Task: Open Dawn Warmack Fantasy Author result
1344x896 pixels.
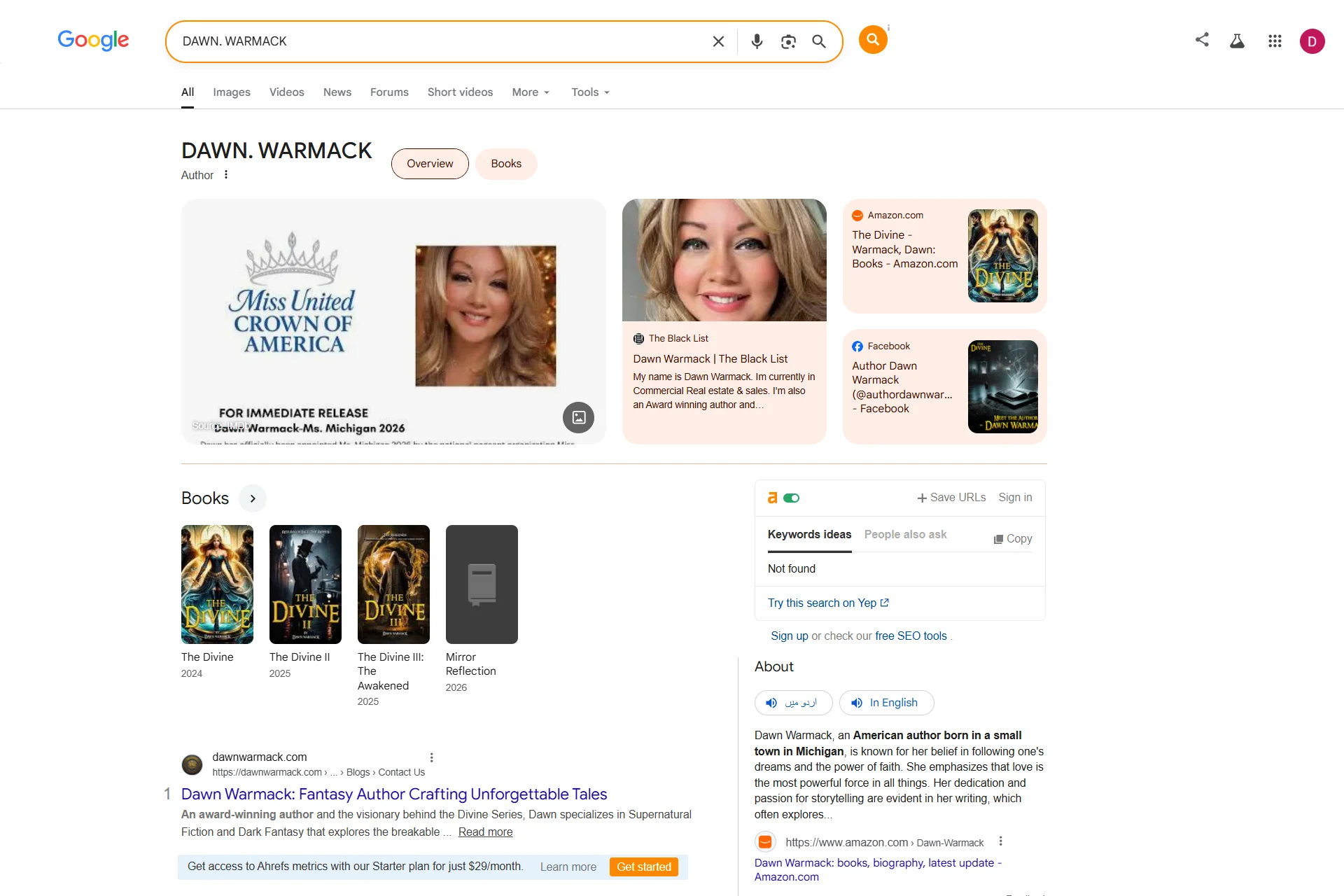Action: pyautogui.click(x=394, y=794)
